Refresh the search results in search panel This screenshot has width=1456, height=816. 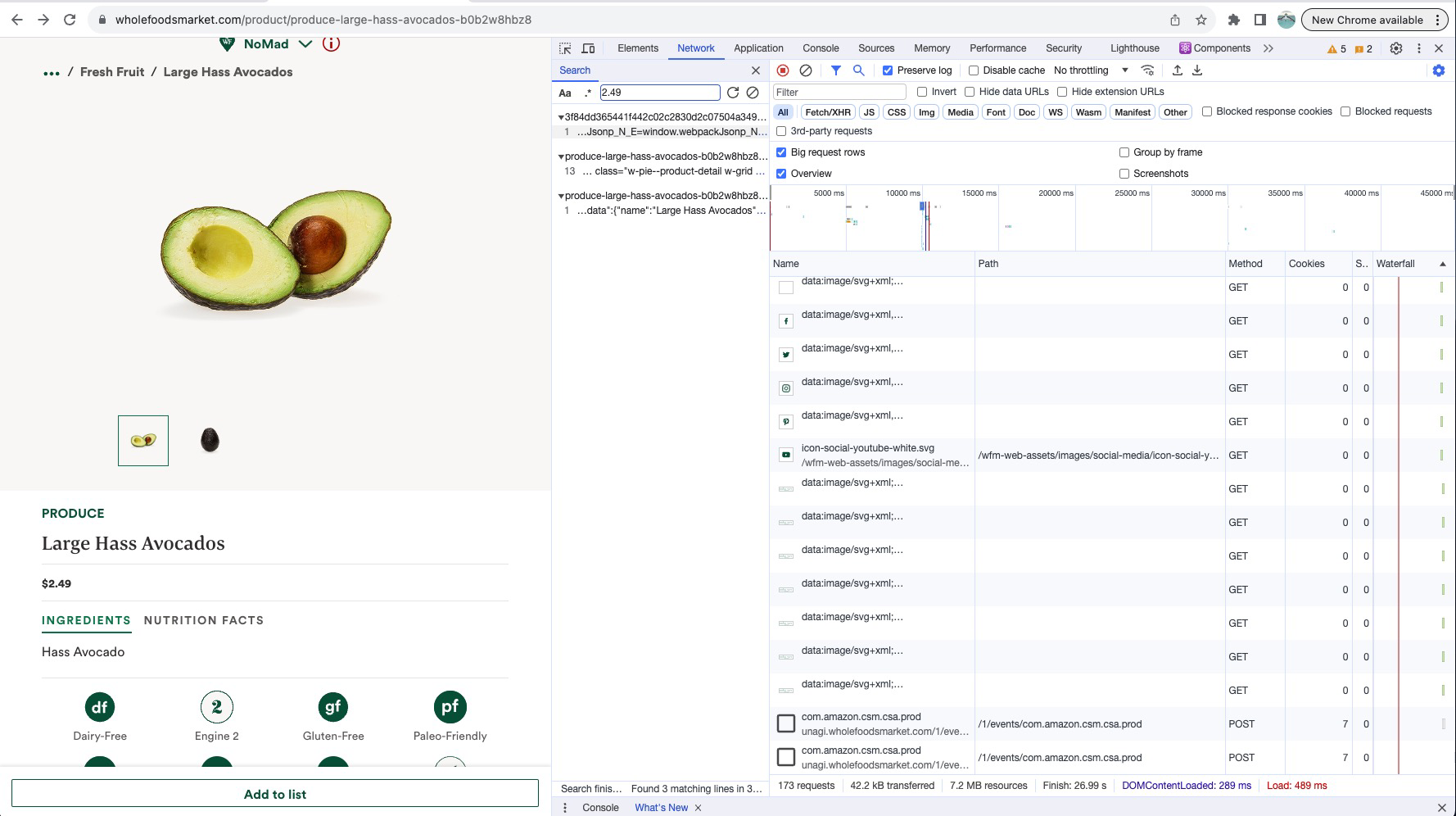pyautogui.click(x=733, y=93)
